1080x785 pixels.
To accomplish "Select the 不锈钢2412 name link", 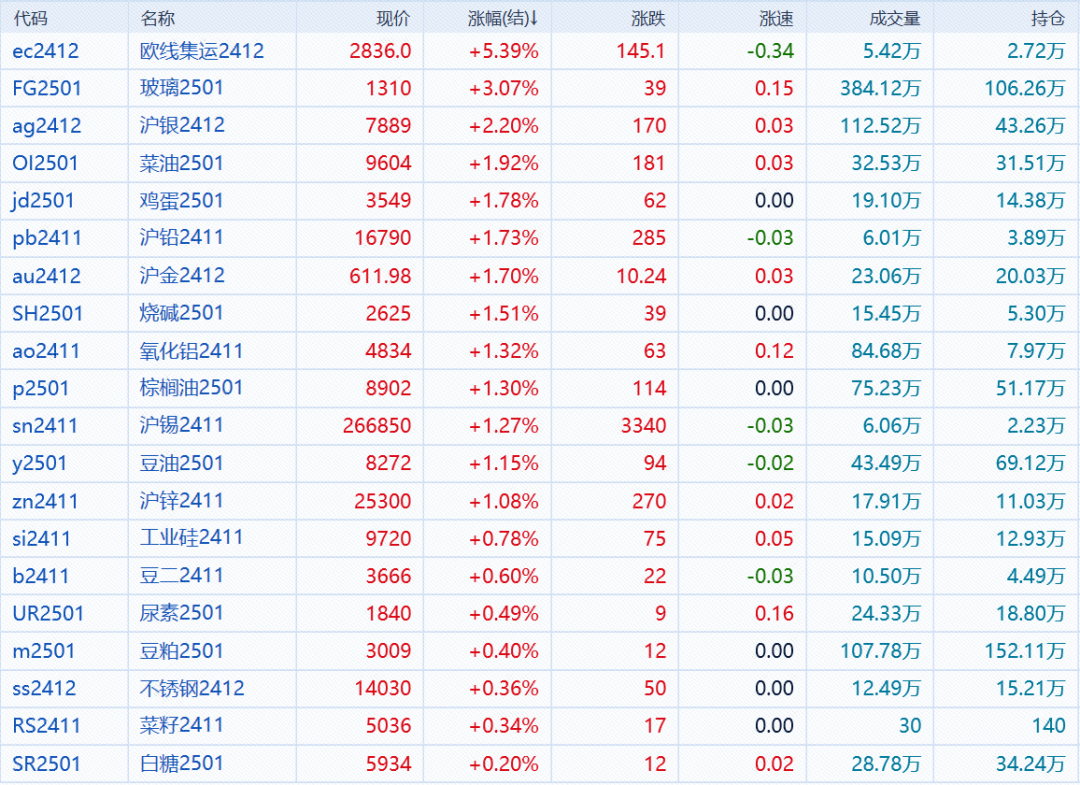I will pos(192,688).
